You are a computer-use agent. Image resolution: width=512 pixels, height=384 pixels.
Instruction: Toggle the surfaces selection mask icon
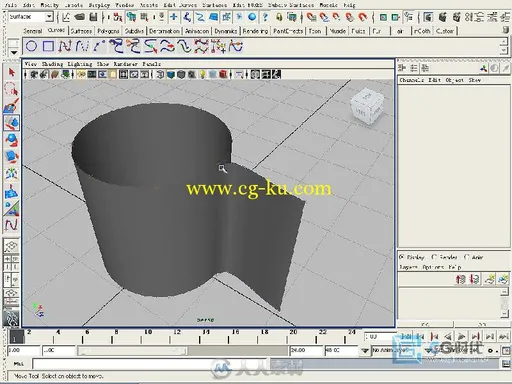213,17
